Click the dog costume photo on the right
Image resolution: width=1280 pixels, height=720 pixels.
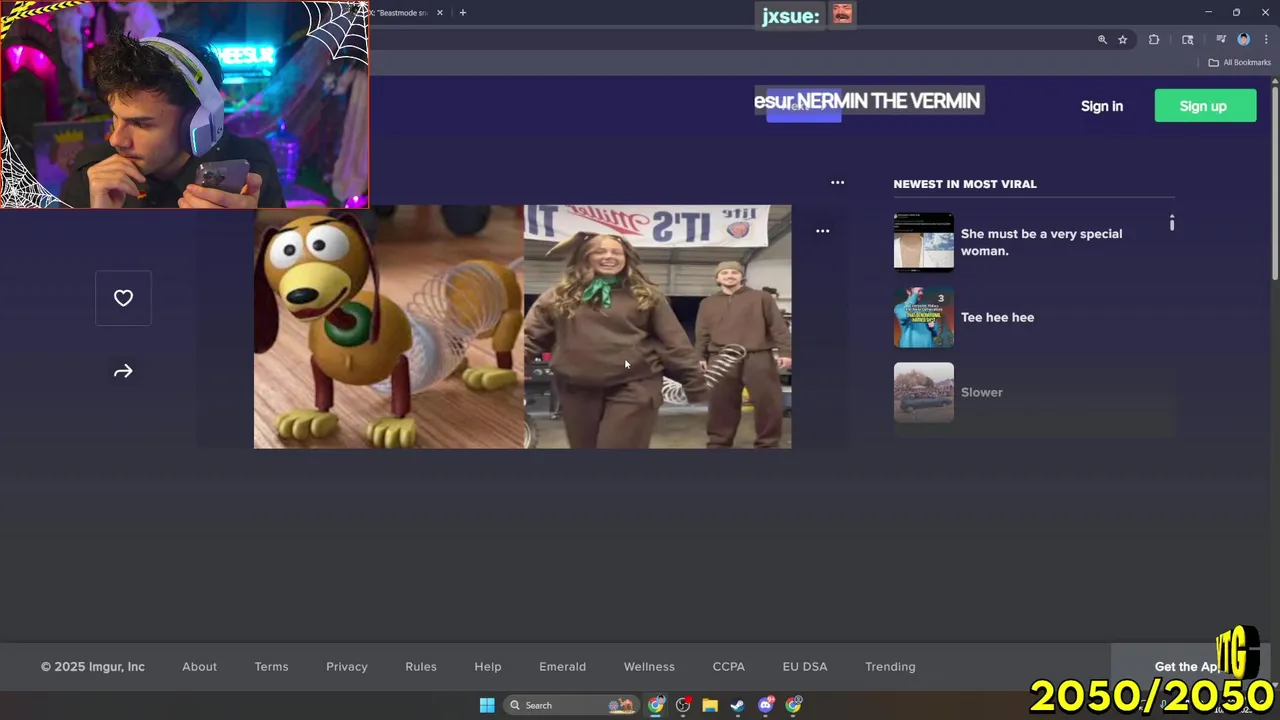tap(657, 327)
